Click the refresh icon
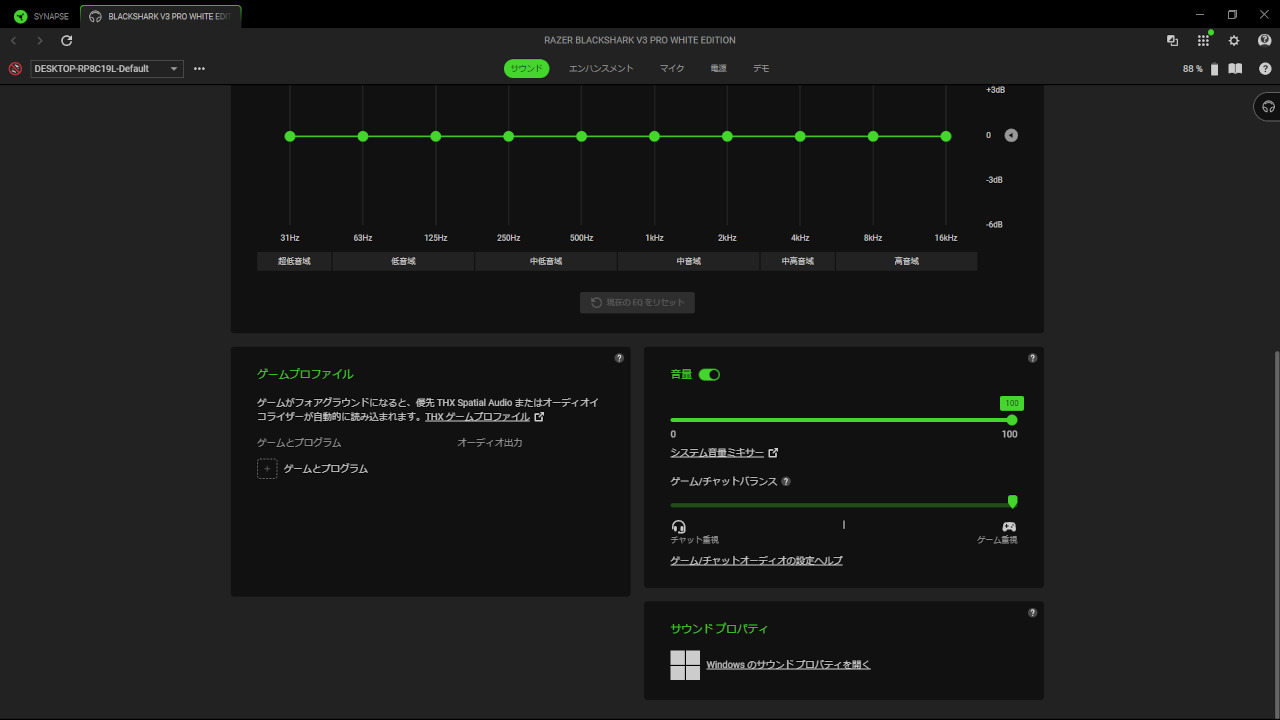This screenshot has width=1280, height=720. click(x=67, y=41)
